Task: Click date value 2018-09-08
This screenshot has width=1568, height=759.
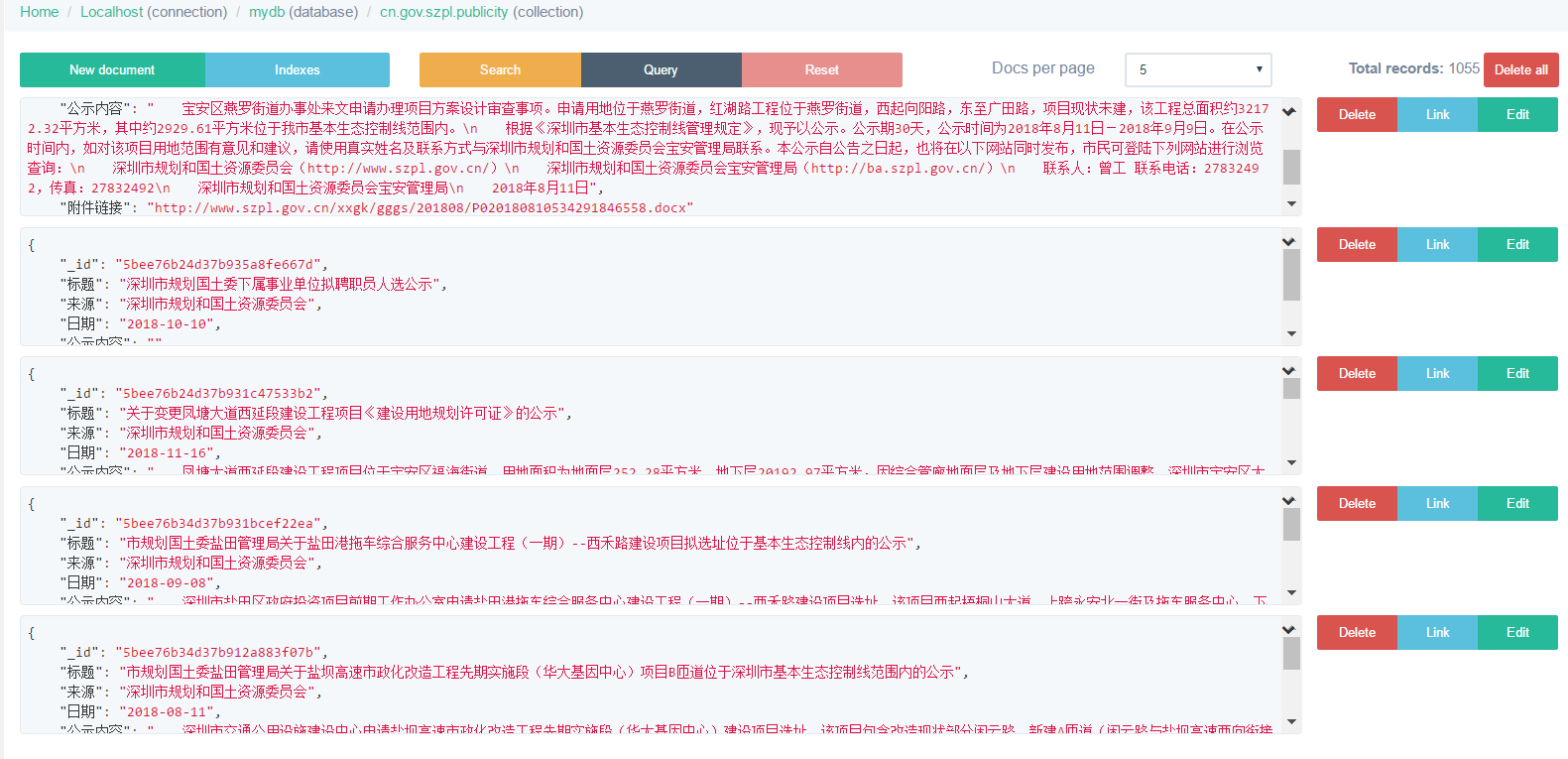Action: (x=167, y=582)
